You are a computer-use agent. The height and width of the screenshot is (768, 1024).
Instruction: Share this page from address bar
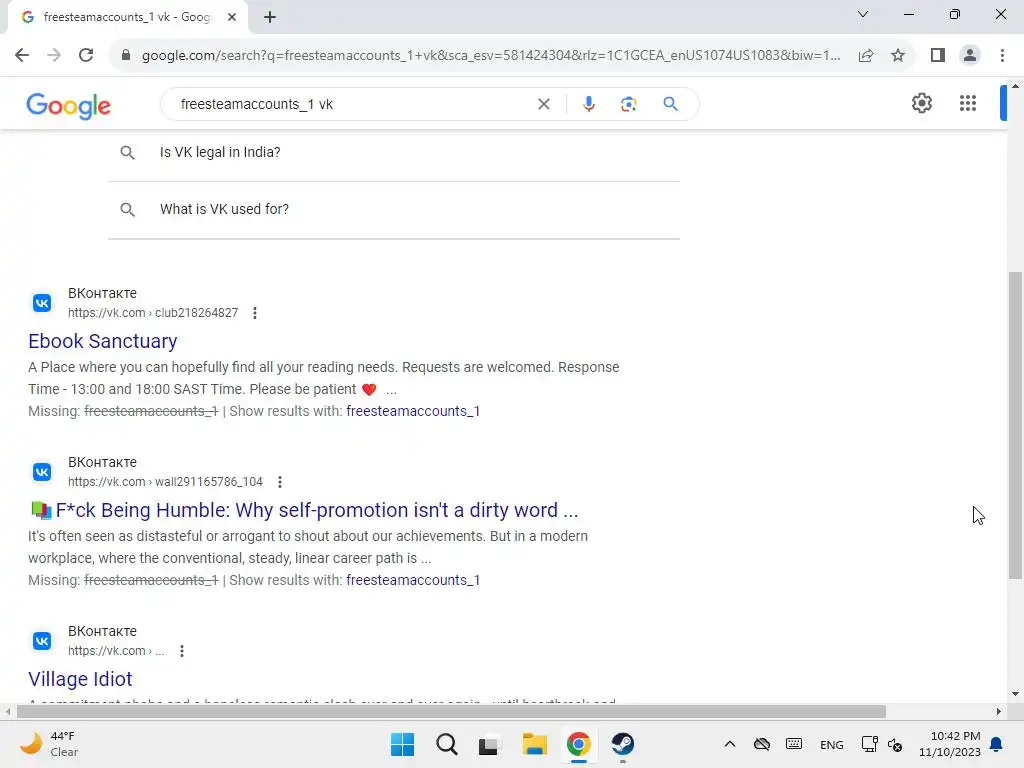[866, 56]
